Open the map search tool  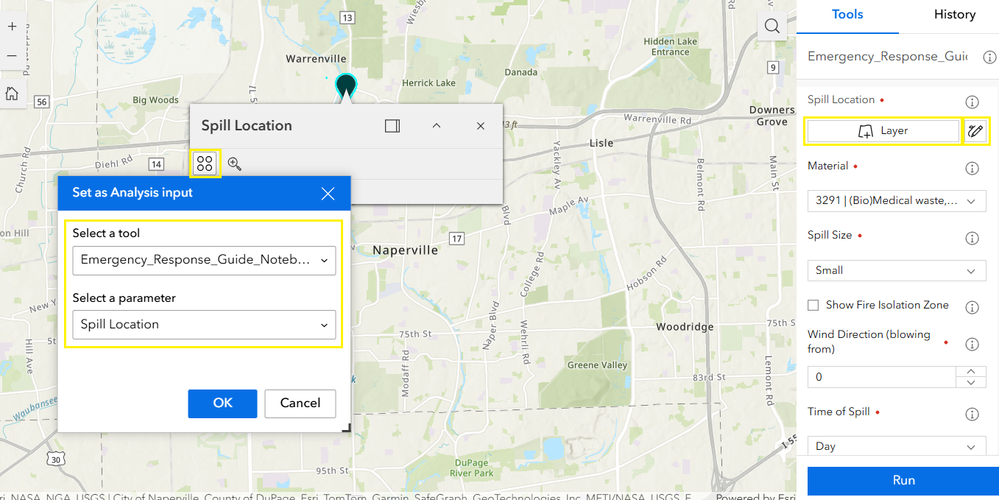pyautogui.click(x=772, y=26)
